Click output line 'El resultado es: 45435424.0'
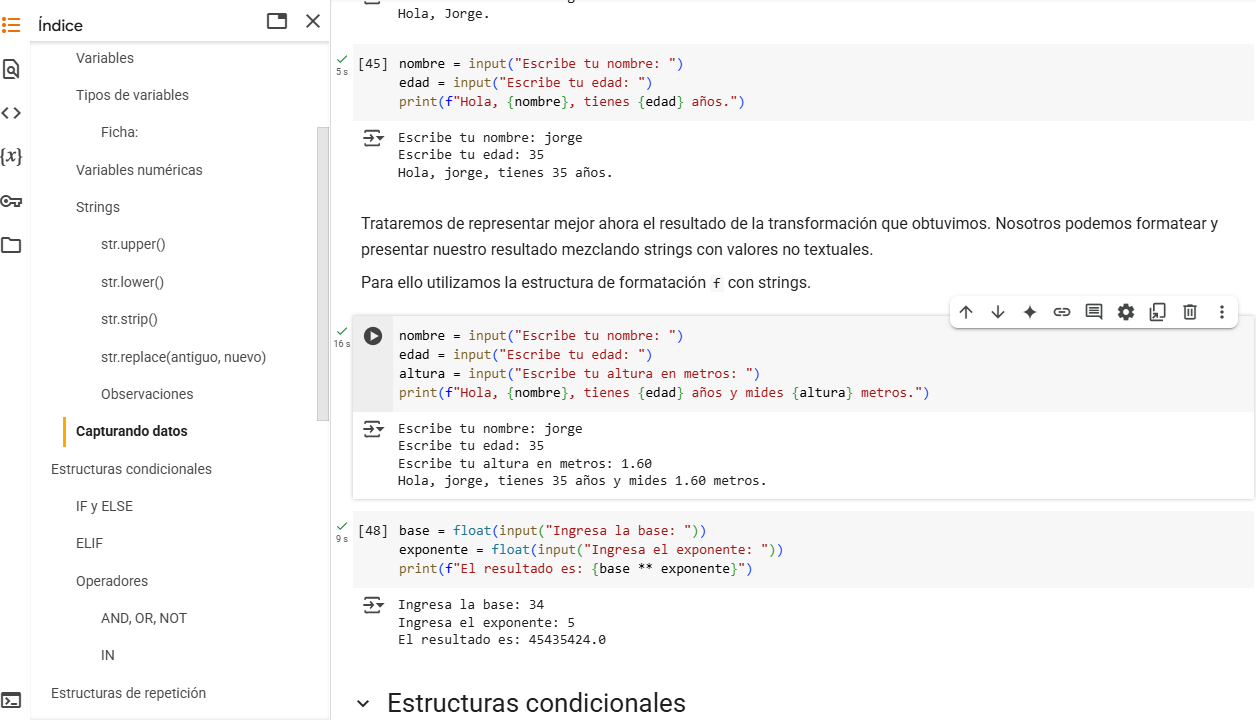This screenshot has height=720, width=1256. [x=502, y=640]
